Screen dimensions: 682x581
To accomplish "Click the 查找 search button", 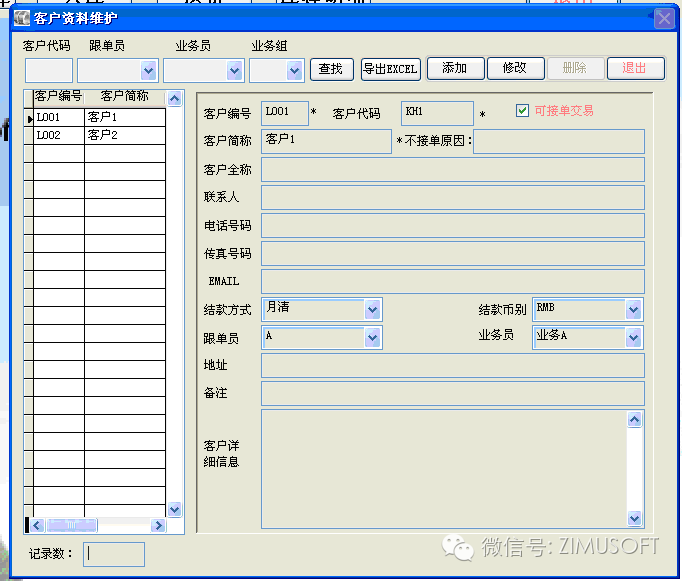I will [x=330, y=69].
